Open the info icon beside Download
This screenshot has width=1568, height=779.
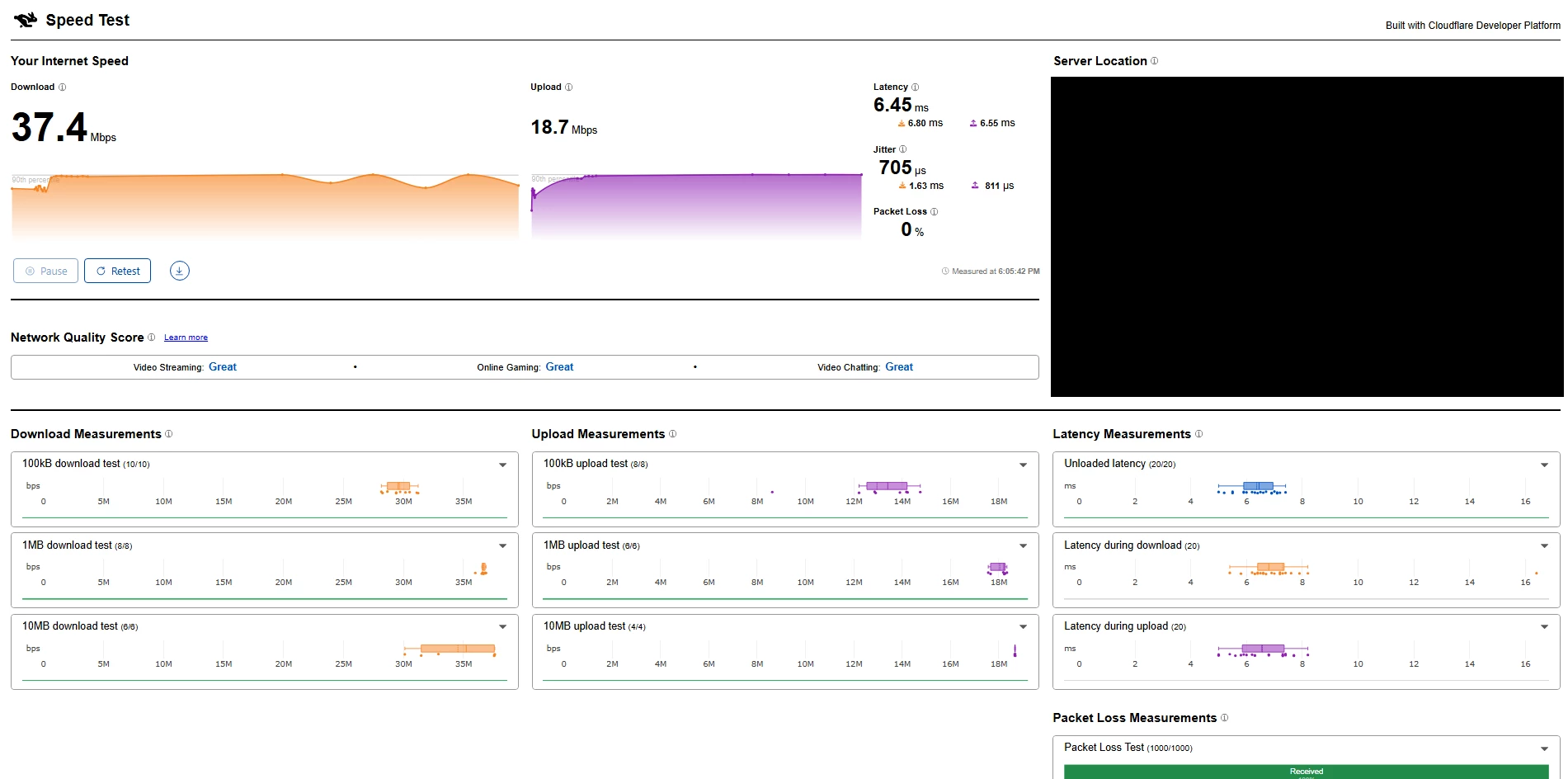coord(62,87)
